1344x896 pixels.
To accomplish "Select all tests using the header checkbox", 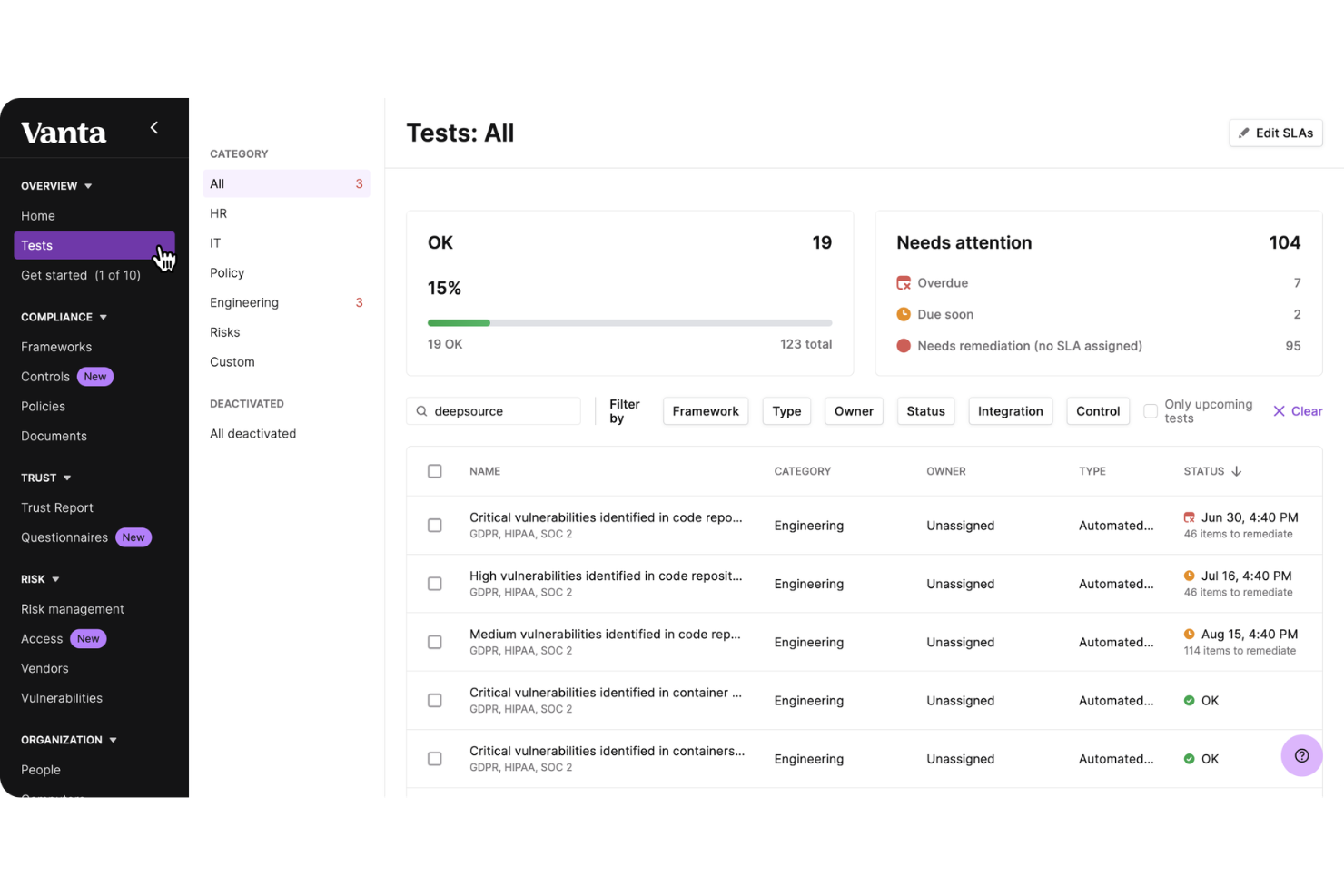I will (x=434, y=471).
